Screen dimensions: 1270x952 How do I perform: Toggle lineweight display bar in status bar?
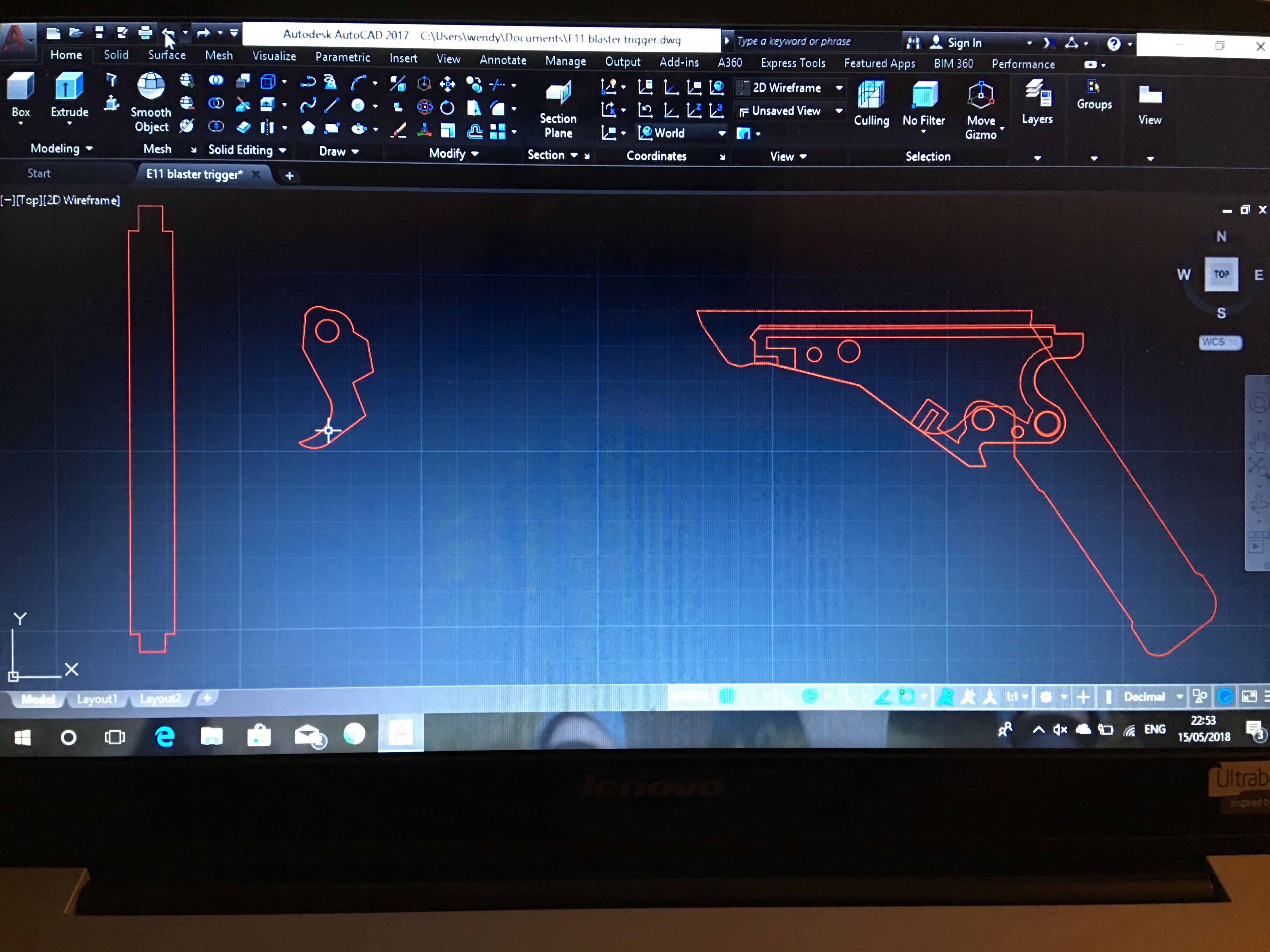(x=1108, y=697)
